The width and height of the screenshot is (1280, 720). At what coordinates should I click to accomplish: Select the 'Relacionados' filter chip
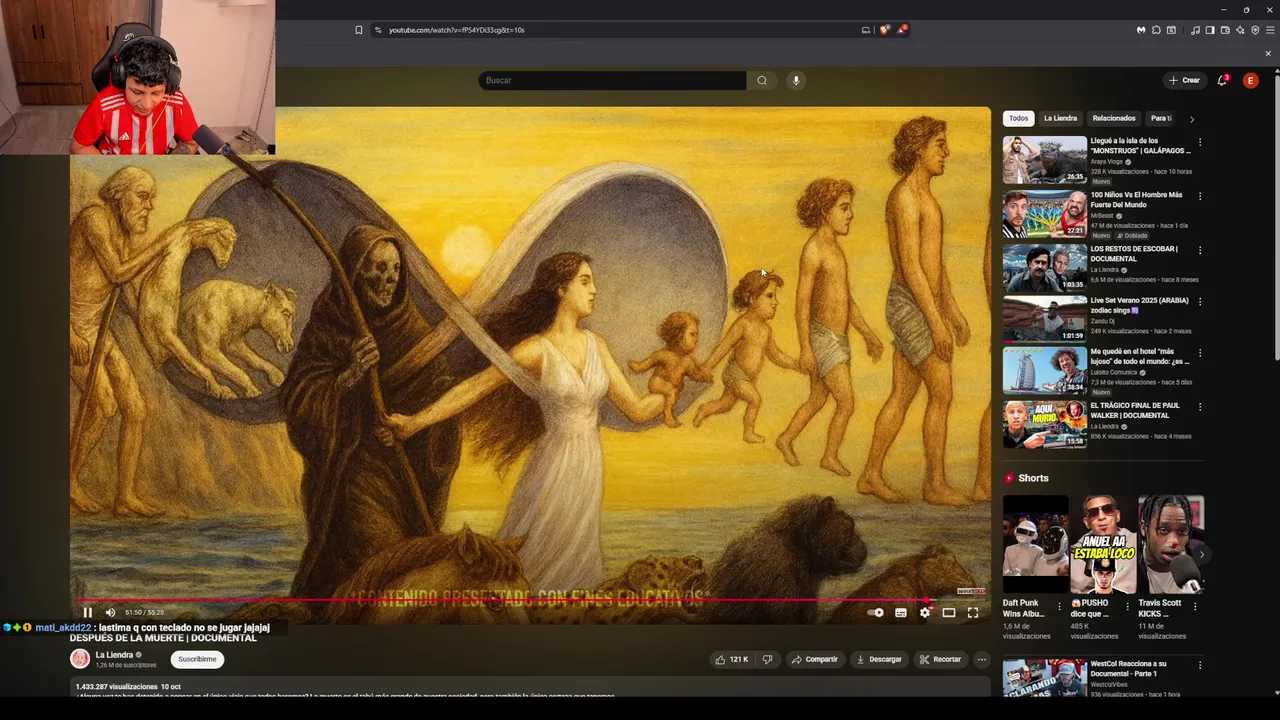1114,118
